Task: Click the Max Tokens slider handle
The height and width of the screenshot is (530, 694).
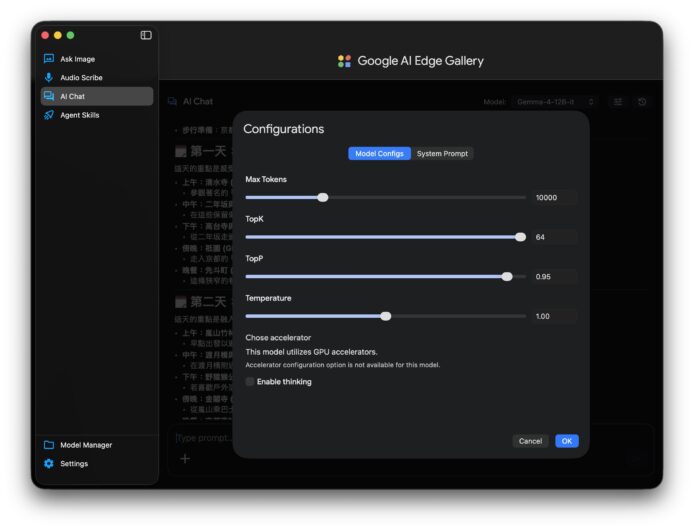Action: pos(323,197)
